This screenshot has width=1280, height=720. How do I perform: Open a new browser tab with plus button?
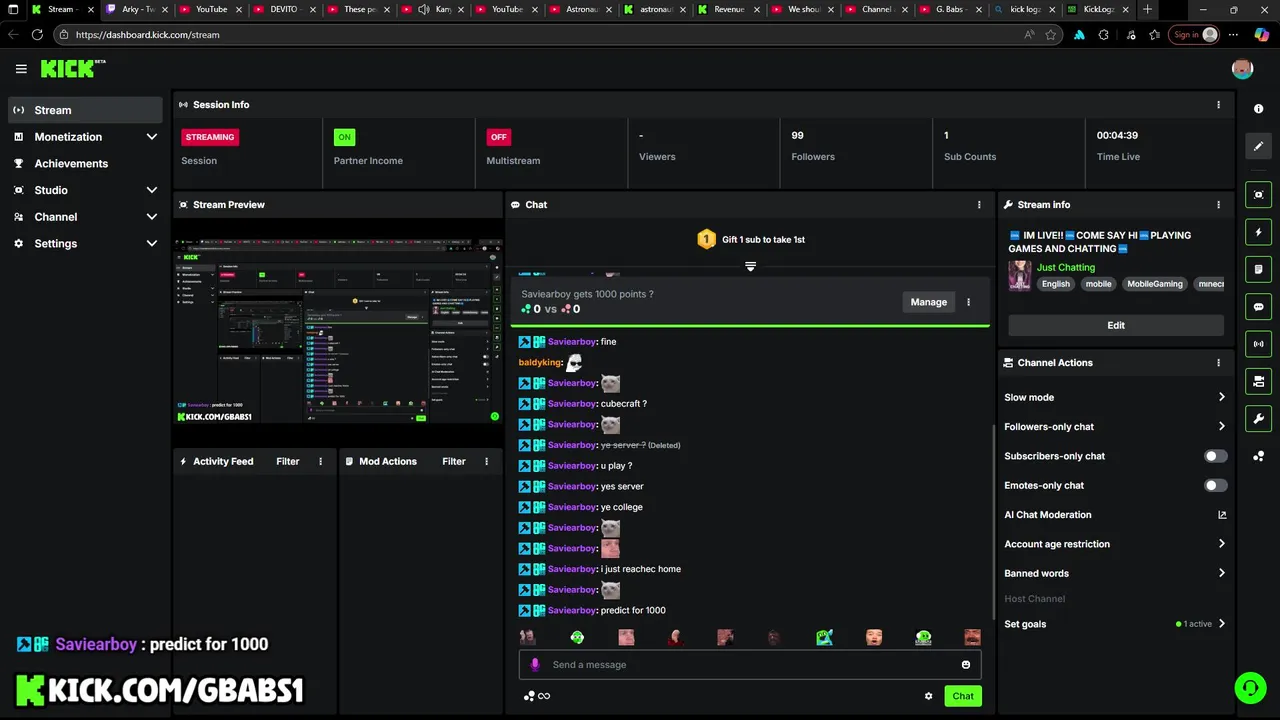pos(1147,10)
